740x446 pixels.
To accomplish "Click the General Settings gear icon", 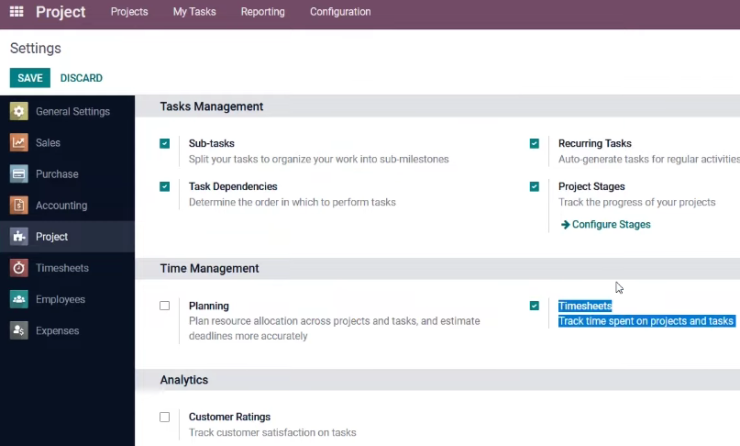I will pos(19,111).
